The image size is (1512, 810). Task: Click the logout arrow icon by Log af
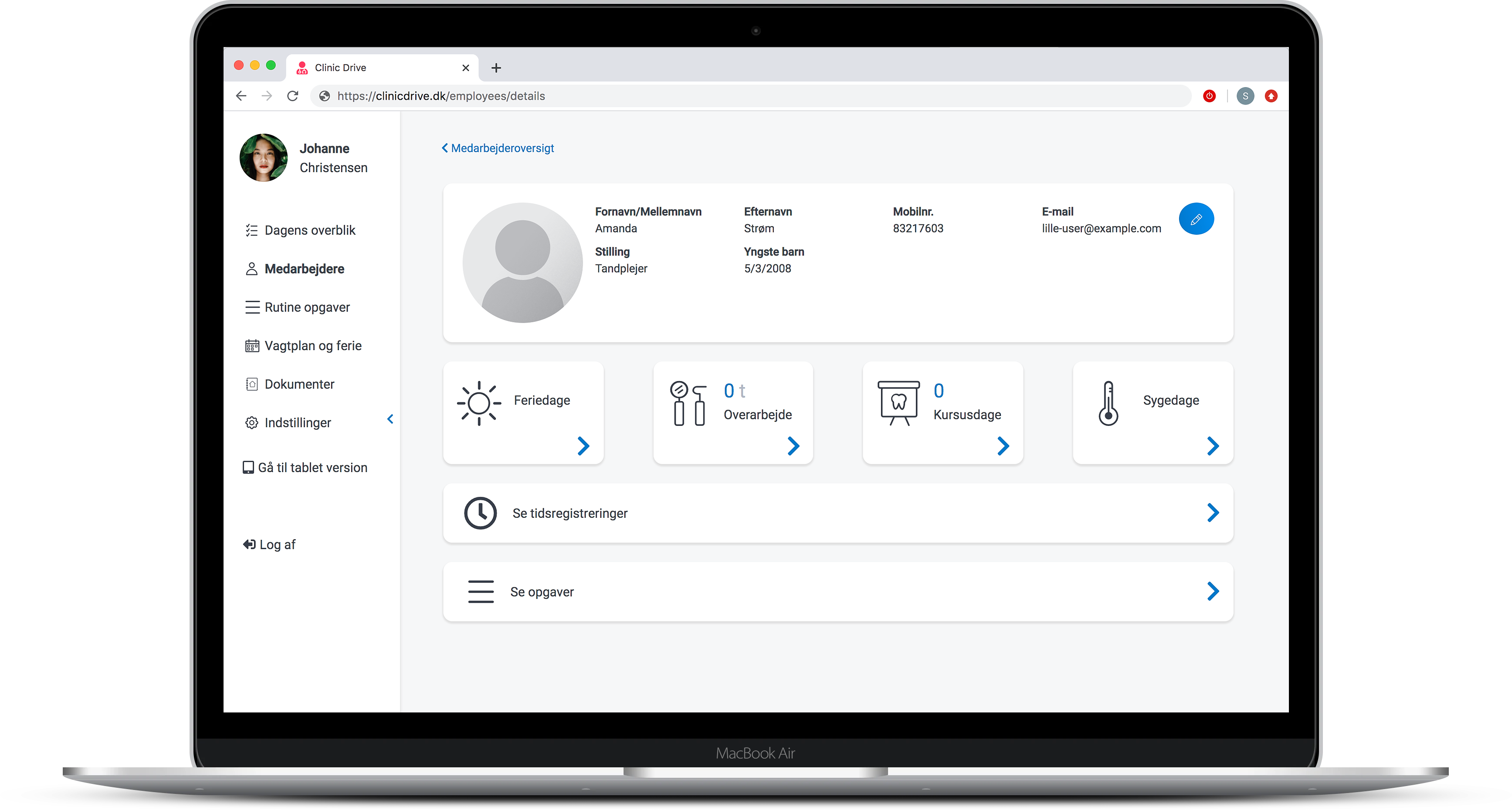pyautogui.click(x=249, y=544)
